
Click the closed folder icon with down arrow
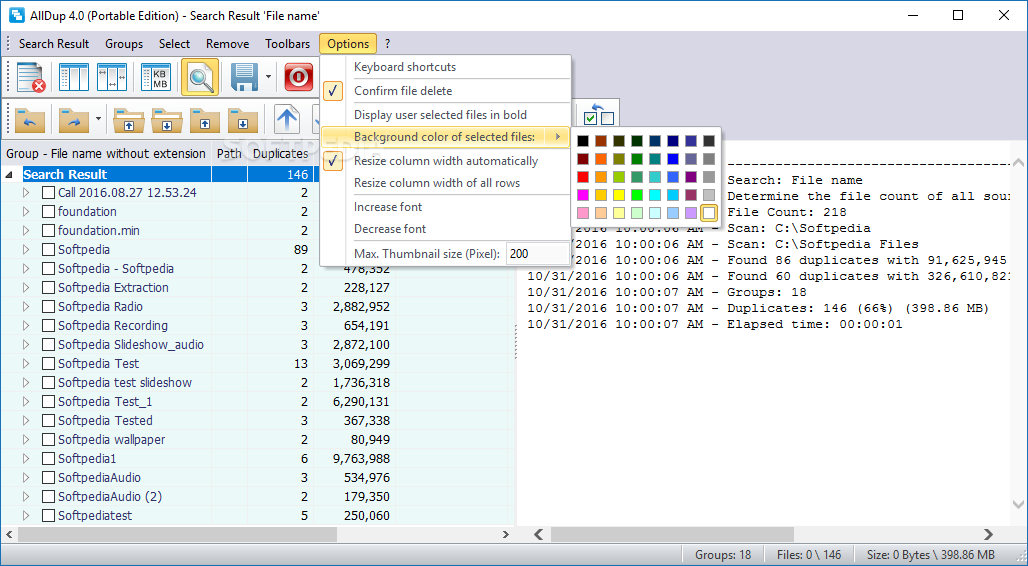(243, 121)
